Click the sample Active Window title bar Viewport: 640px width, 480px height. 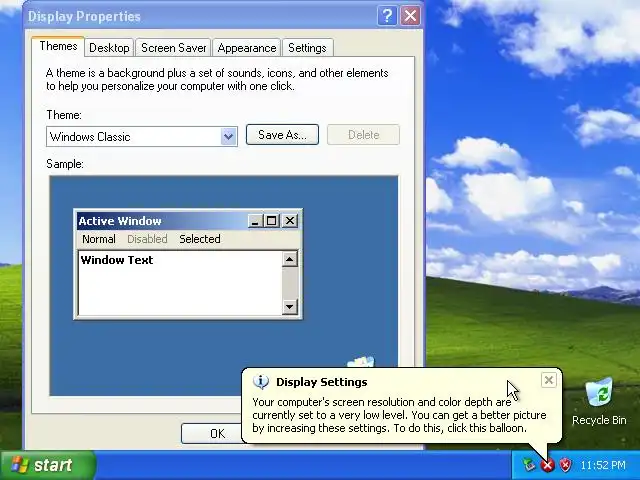162,221
